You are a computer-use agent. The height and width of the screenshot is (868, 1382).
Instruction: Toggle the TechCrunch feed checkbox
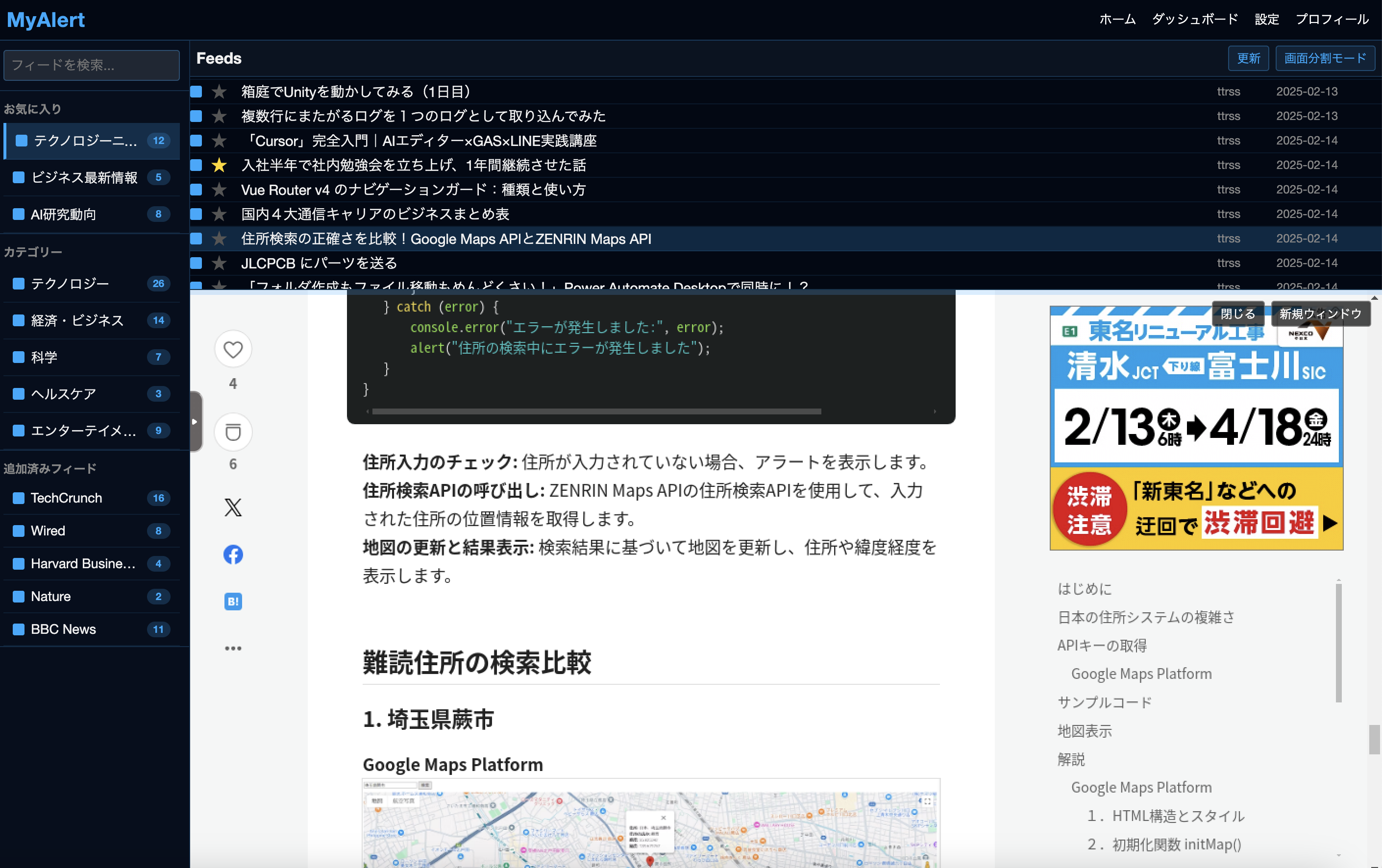pyautogui.click(x=19, y=498)
